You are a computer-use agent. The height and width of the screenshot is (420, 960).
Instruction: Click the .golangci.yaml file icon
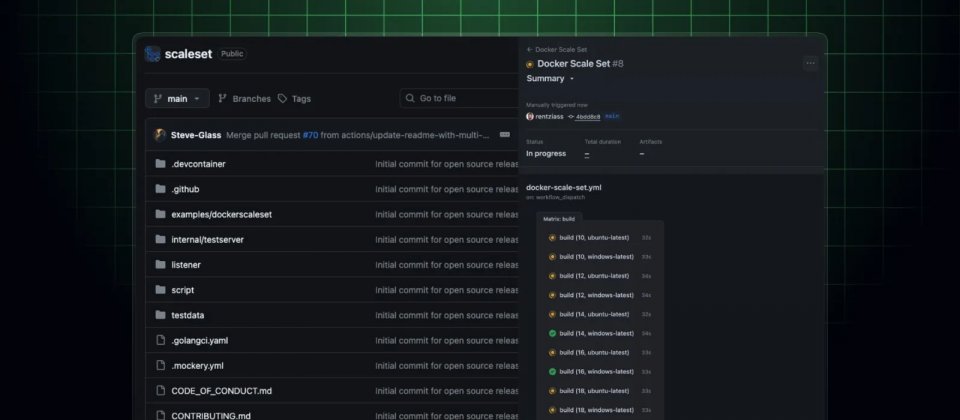[160, 340]
